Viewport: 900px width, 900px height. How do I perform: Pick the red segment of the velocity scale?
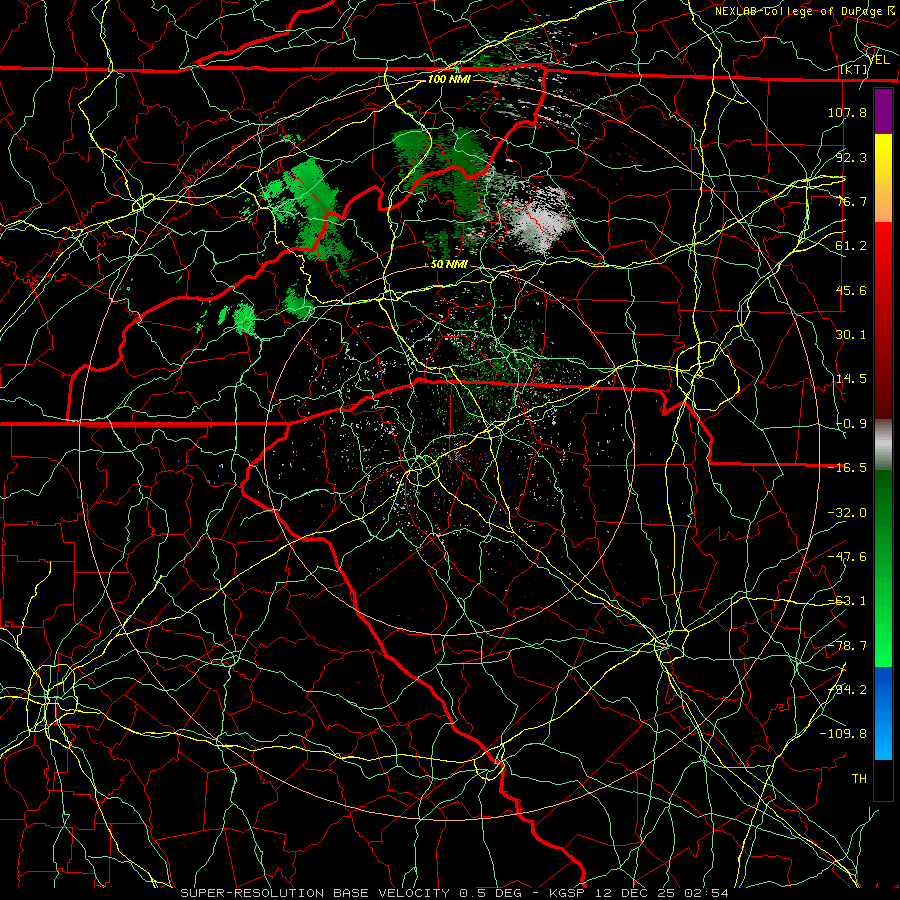coord(883,321)
